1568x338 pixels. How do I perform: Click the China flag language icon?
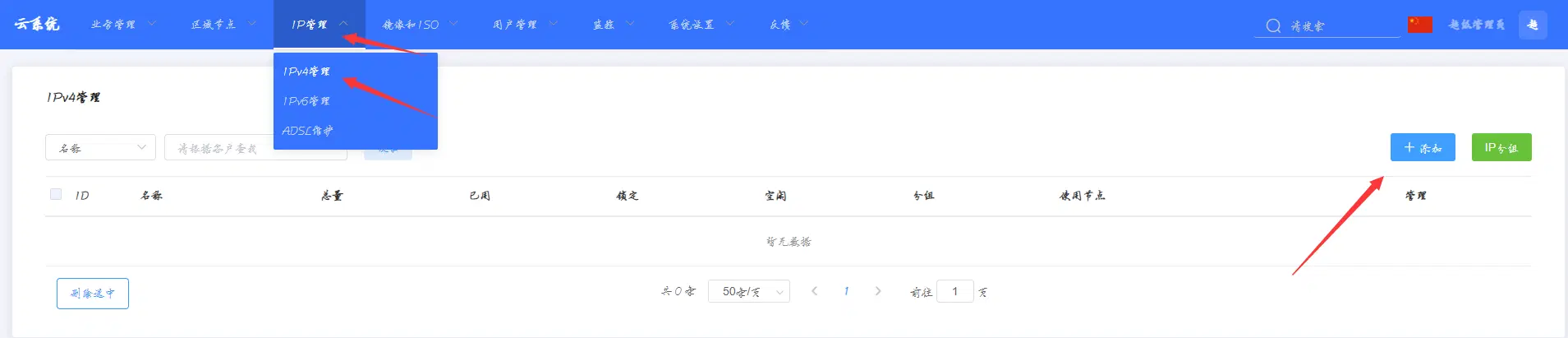coord(1419,25)
